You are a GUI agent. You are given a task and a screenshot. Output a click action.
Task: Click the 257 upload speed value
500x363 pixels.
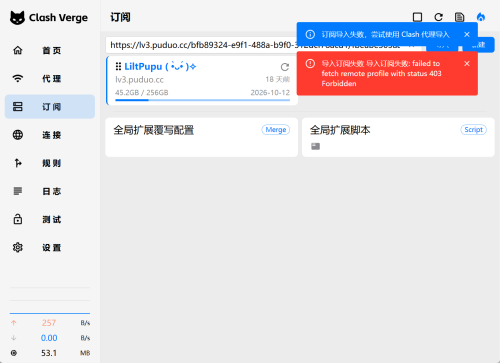click(x=49, y=323)
